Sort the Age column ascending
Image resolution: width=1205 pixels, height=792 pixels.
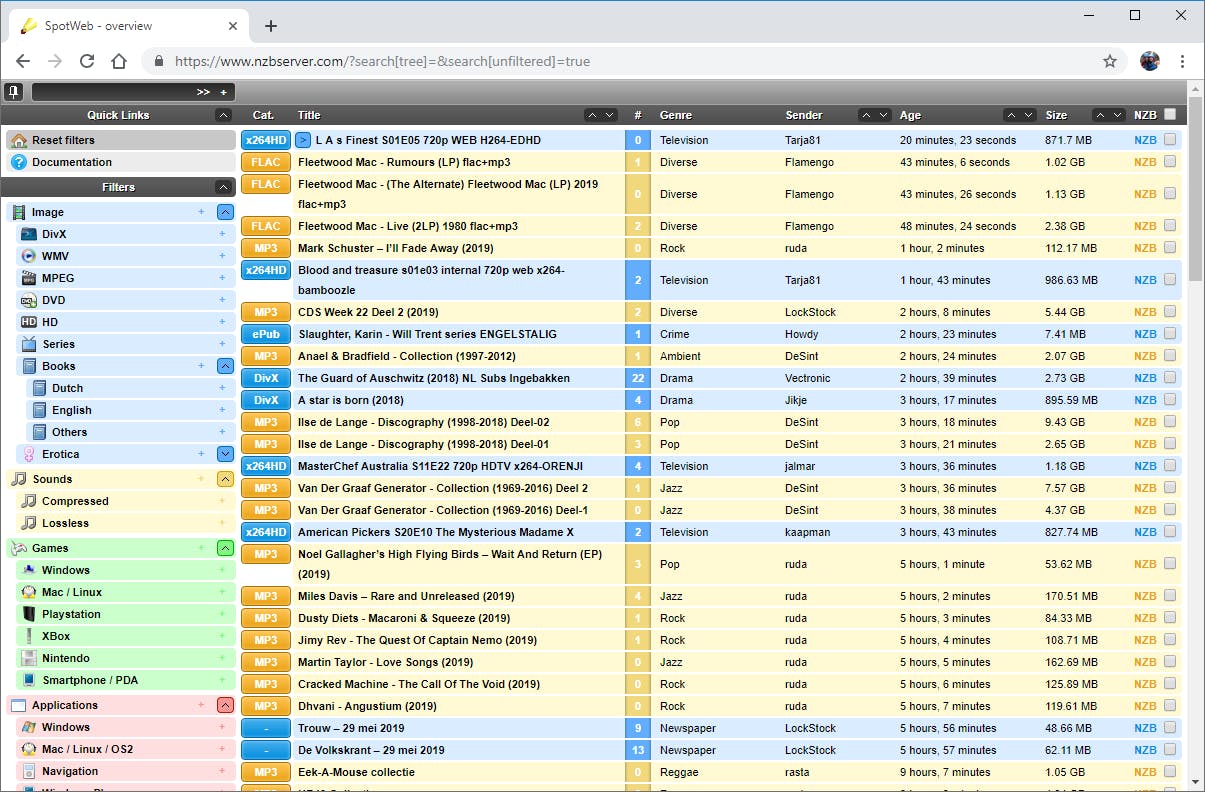[x=1012, y=115]
